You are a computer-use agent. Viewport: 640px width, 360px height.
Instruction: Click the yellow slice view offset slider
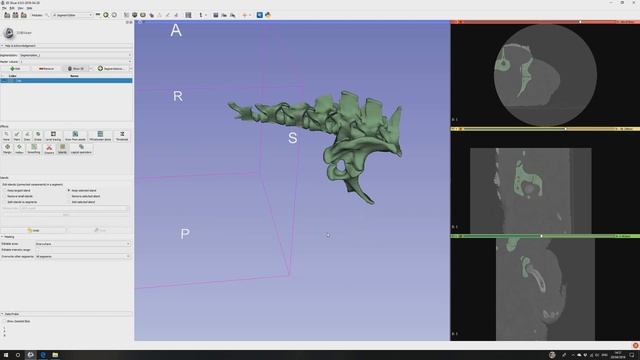pyautogui.click(x=539, y=129)
